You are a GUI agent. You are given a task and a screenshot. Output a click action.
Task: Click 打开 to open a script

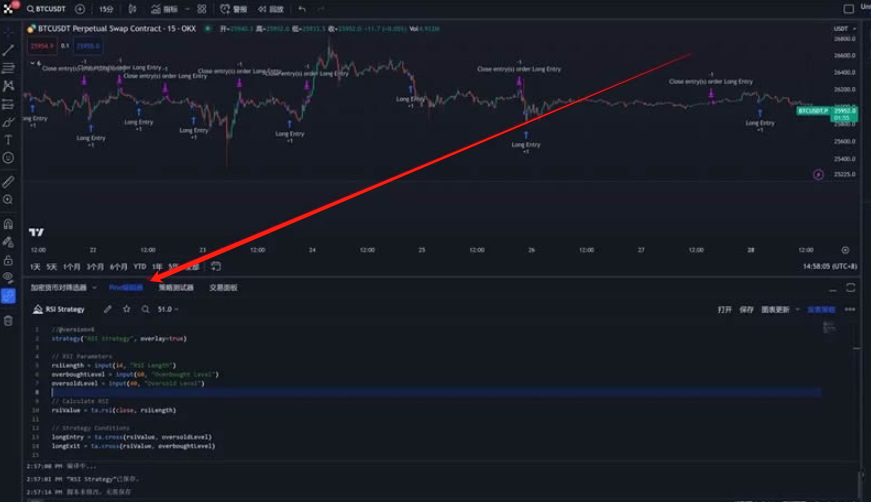coord(724,310)
